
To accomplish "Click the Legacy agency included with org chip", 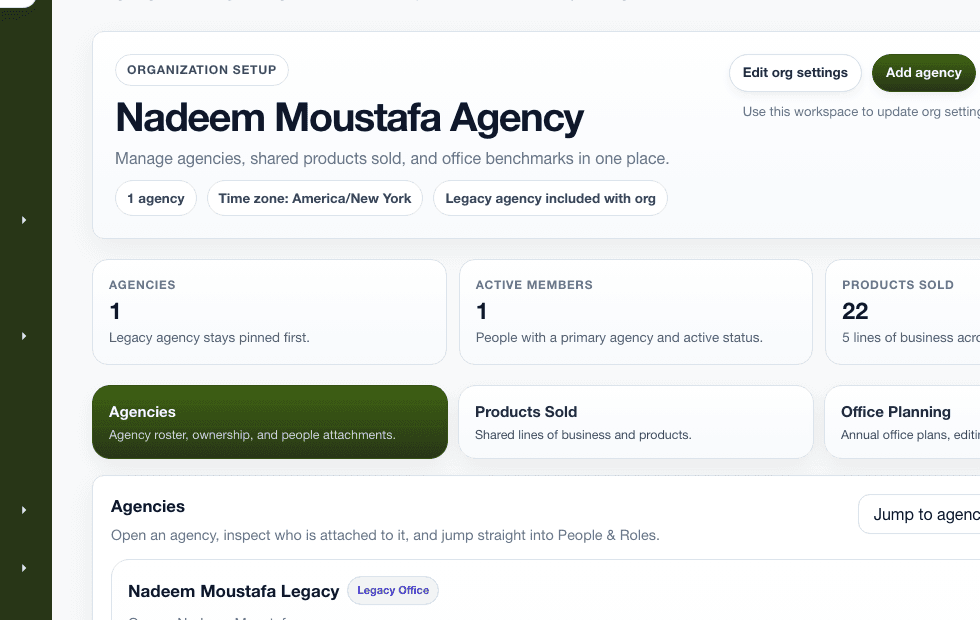I will (550, 198).
